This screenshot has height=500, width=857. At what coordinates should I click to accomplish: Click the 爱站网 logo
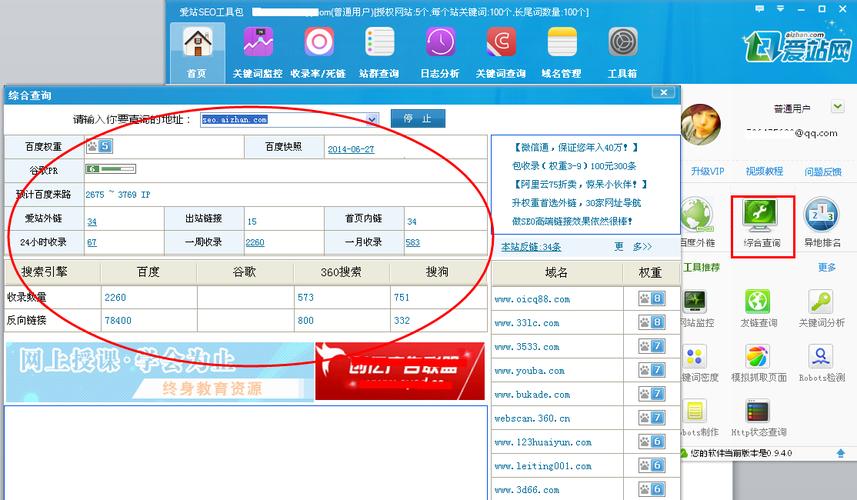tap(797, 45)
